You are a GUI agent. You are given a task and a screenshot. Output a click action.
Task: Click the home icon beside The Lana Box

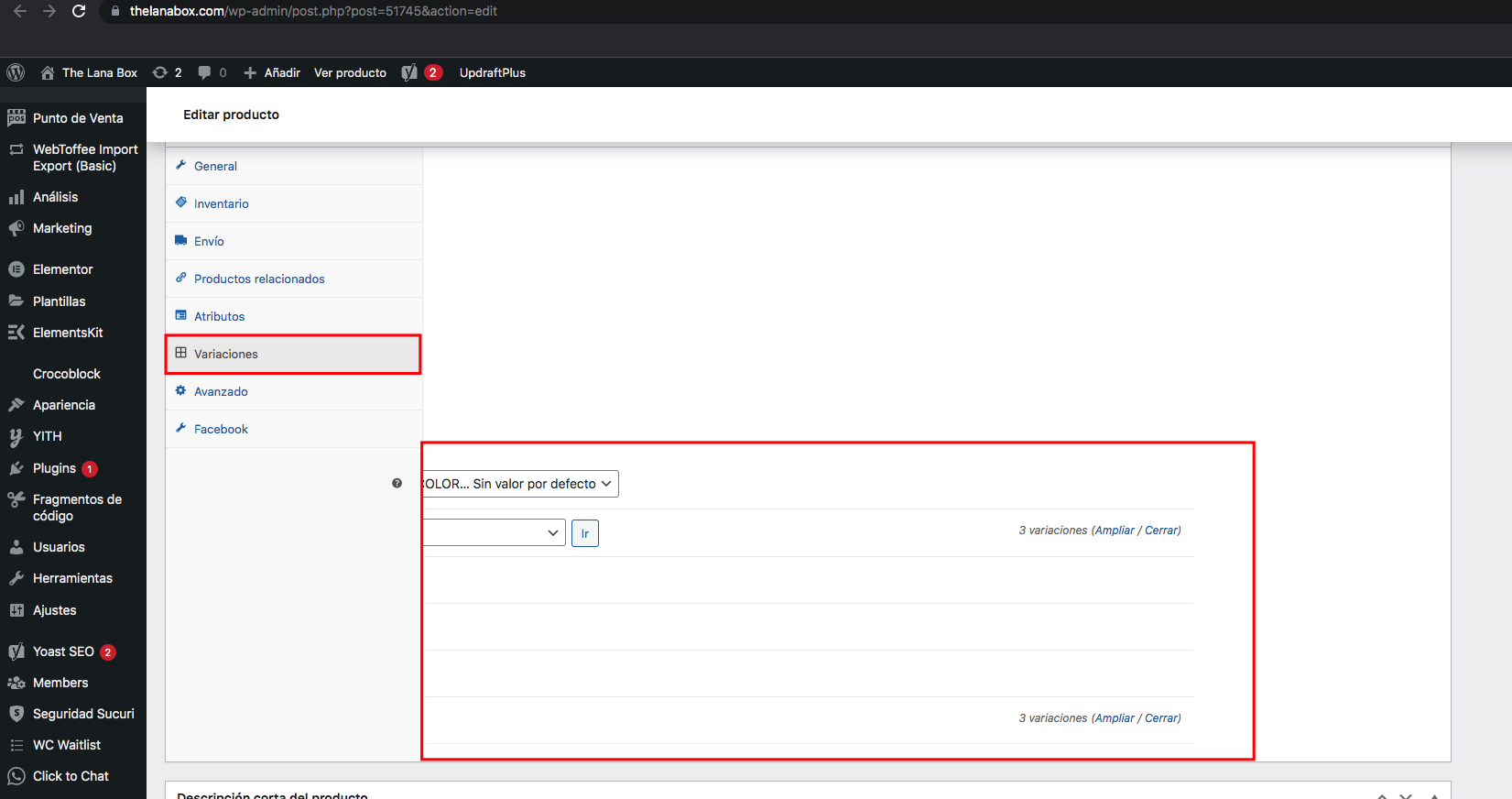[48, 72]
